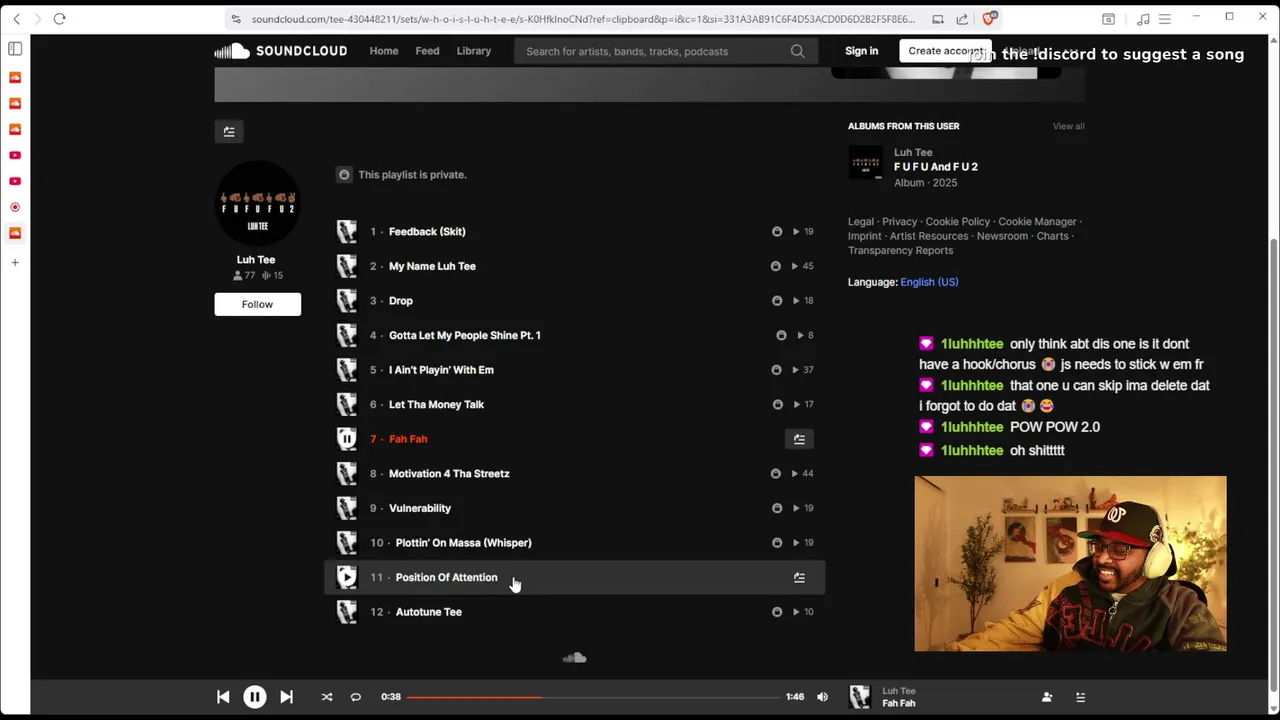Click the Sign in button

861,51
